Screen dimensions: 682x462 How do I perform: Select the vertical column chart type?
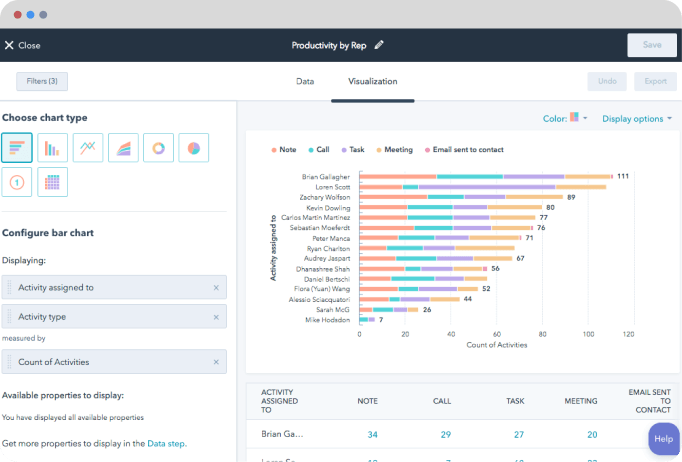click(x=52, y=147)
